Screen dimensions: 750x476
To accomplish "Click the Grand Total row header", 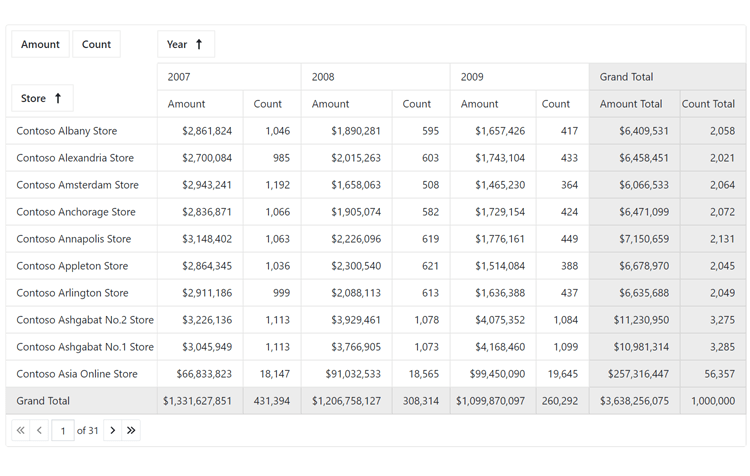I will click(44, 401).
